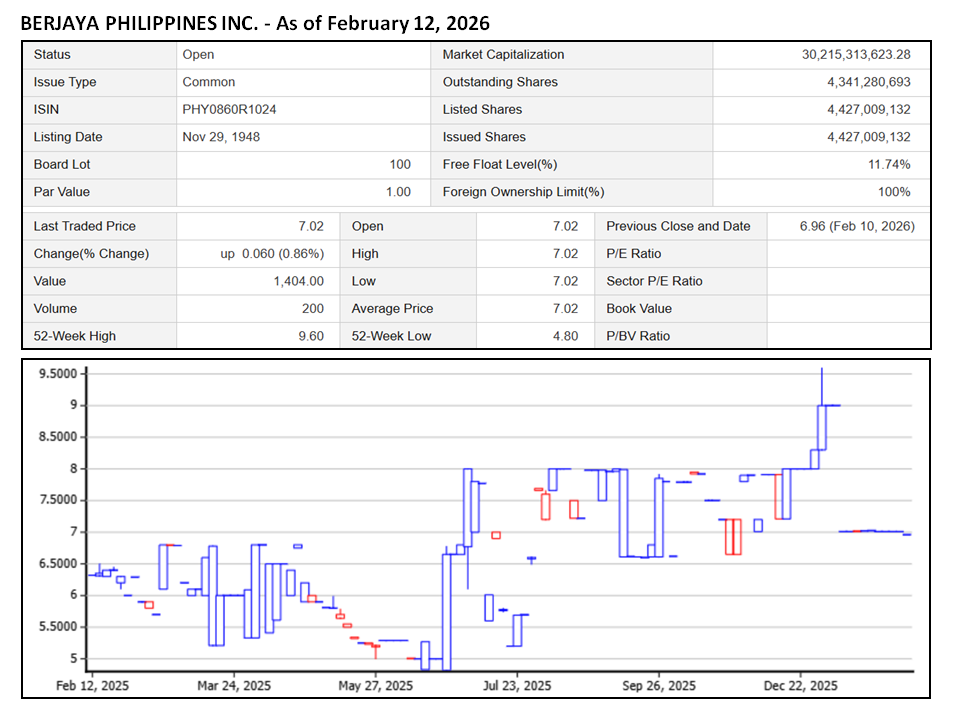The image size is (955, 721).
Task: Click the Last Traded Price label
Action: (x=85, y=227)
